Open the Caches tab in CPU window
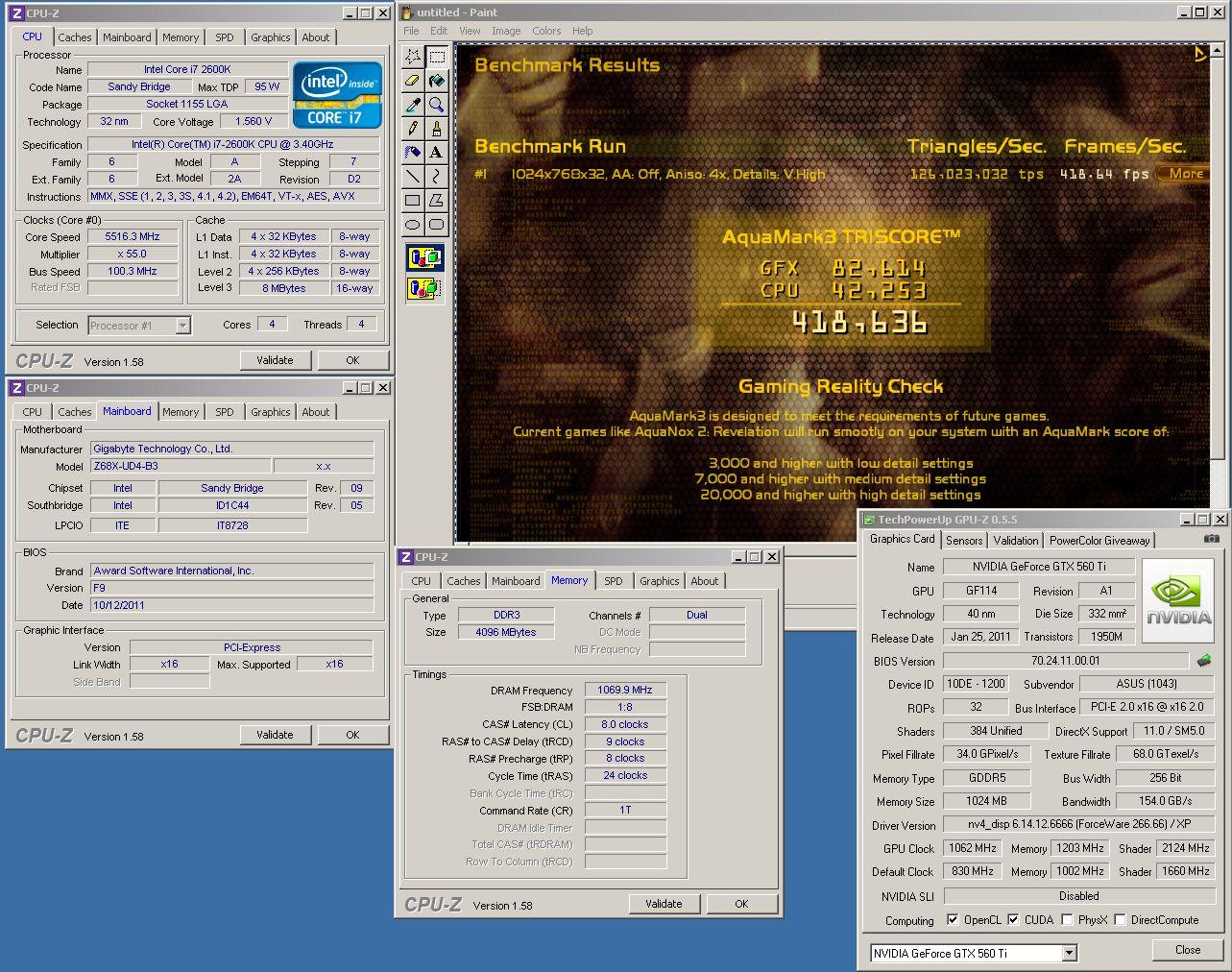The image size is (1232, 972). pyautogui.click(x=74, y=37)
